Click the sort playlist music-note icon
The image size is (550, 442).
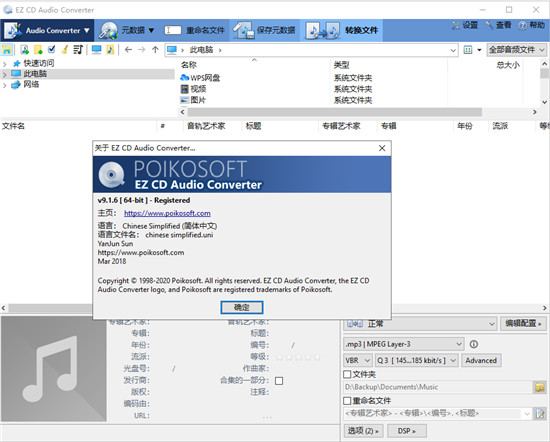(x=78, y=49)
